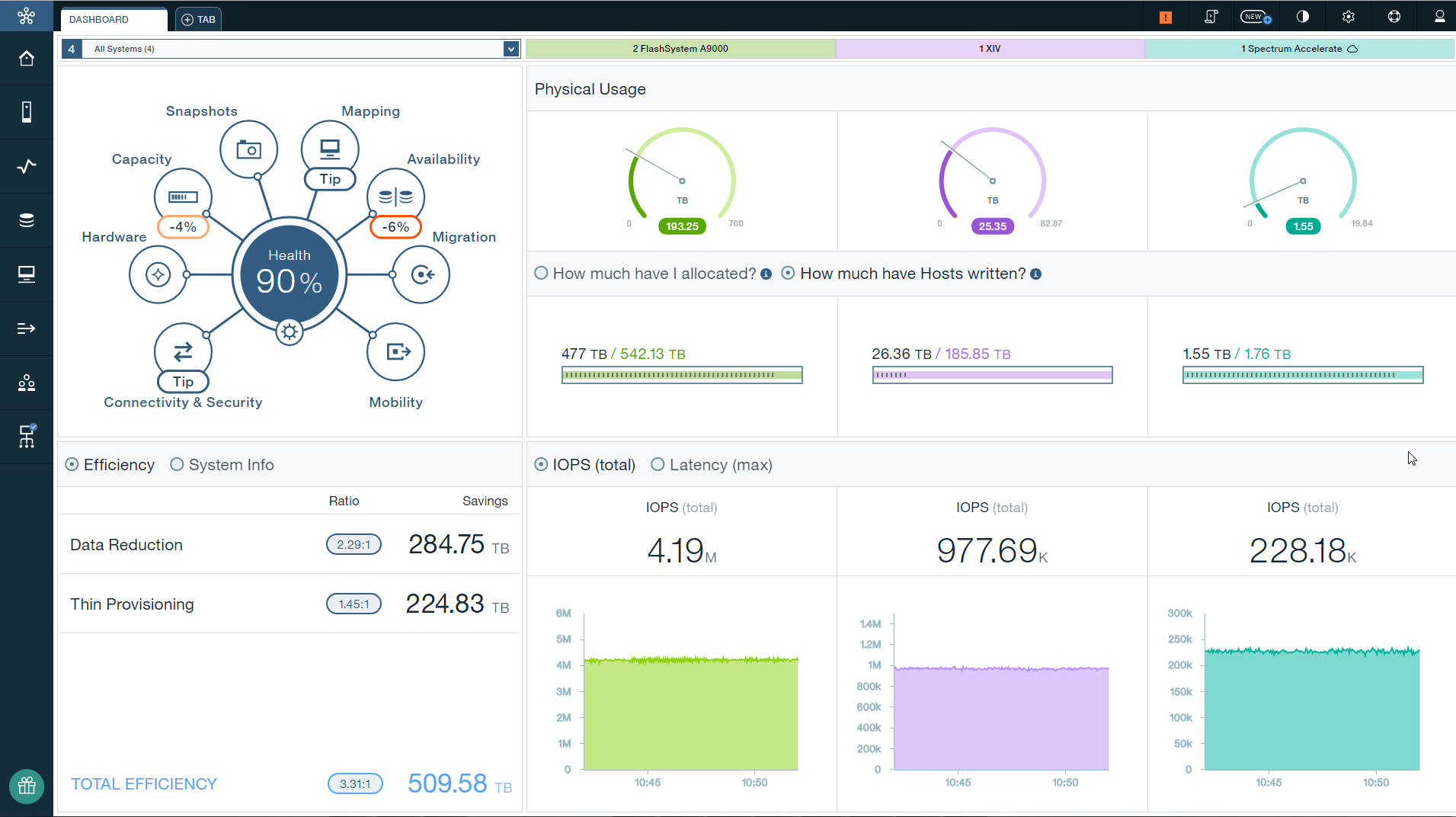Image resolution: width=1456 pixels, height=817 pixels.
Task: Open the Capacity health icon
Action: point(183,197)
